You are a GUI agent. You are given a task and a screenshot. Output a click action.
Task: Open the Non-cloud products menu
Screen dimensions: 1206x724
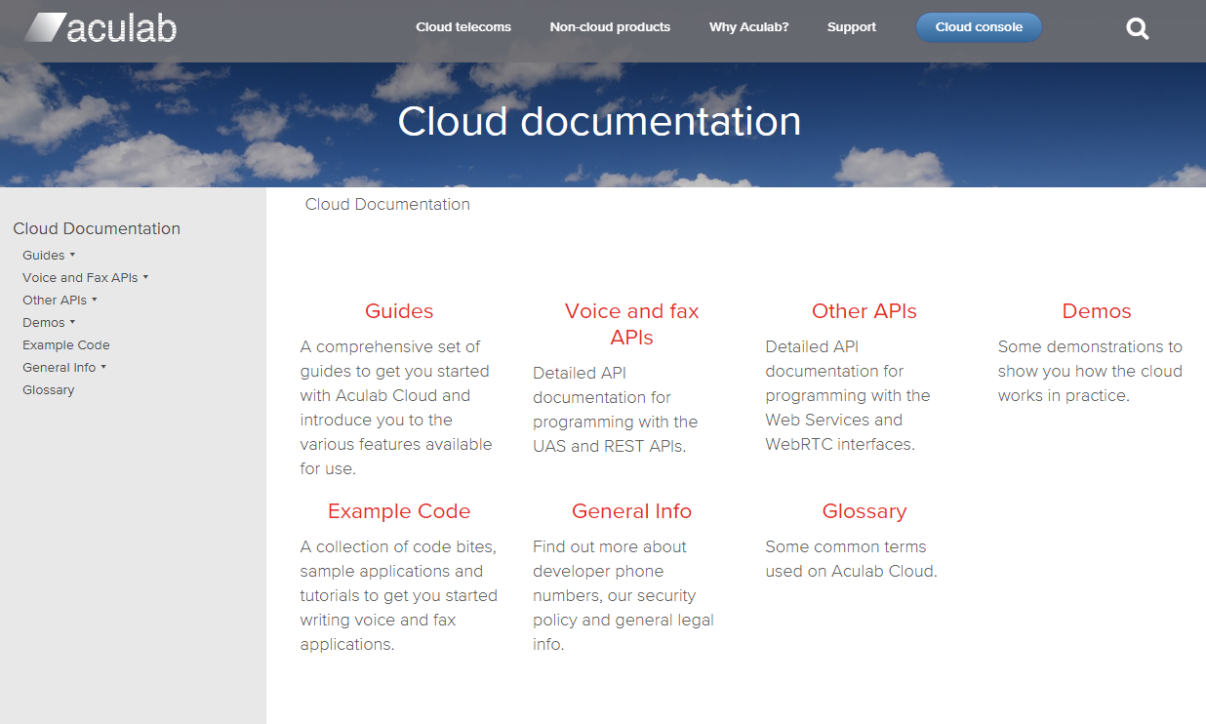[610, 27]
